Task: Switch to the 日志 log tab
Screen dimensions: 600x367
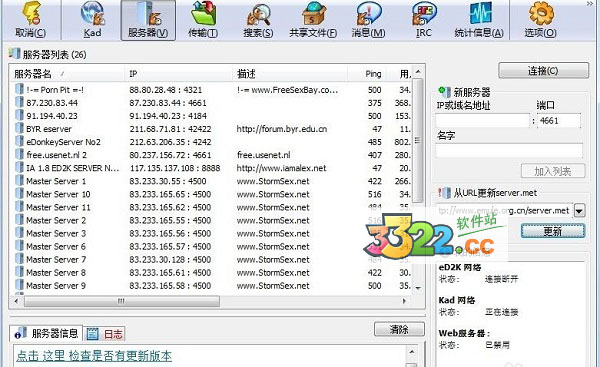Action: 104,334
